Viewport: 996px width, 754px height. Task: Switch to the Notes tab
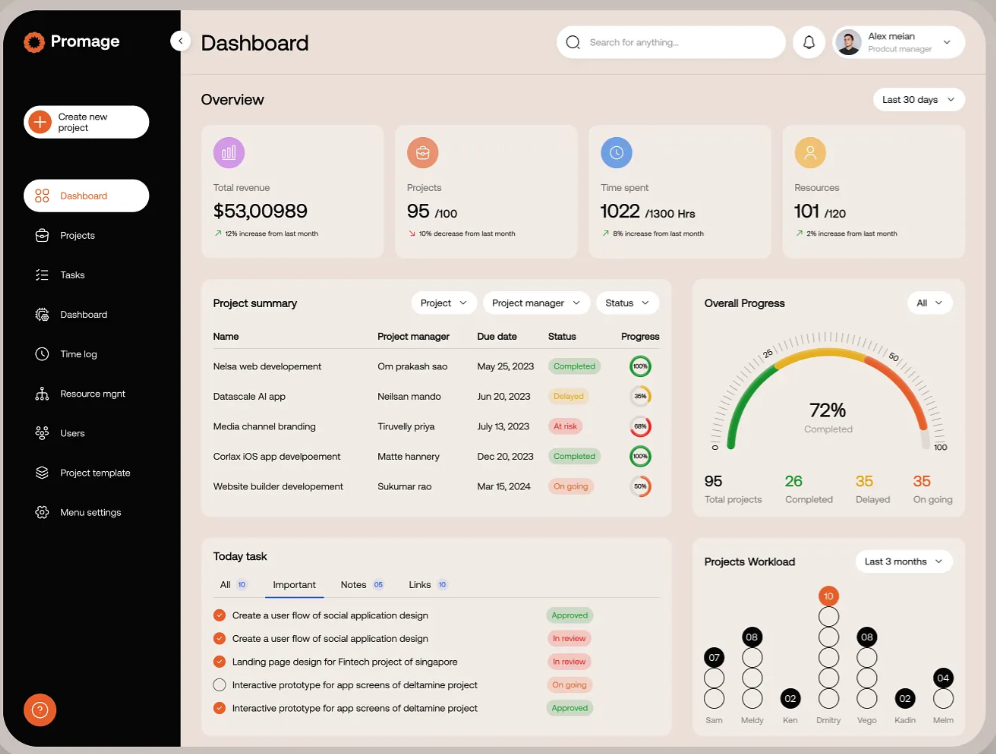(x=353, y=585)
